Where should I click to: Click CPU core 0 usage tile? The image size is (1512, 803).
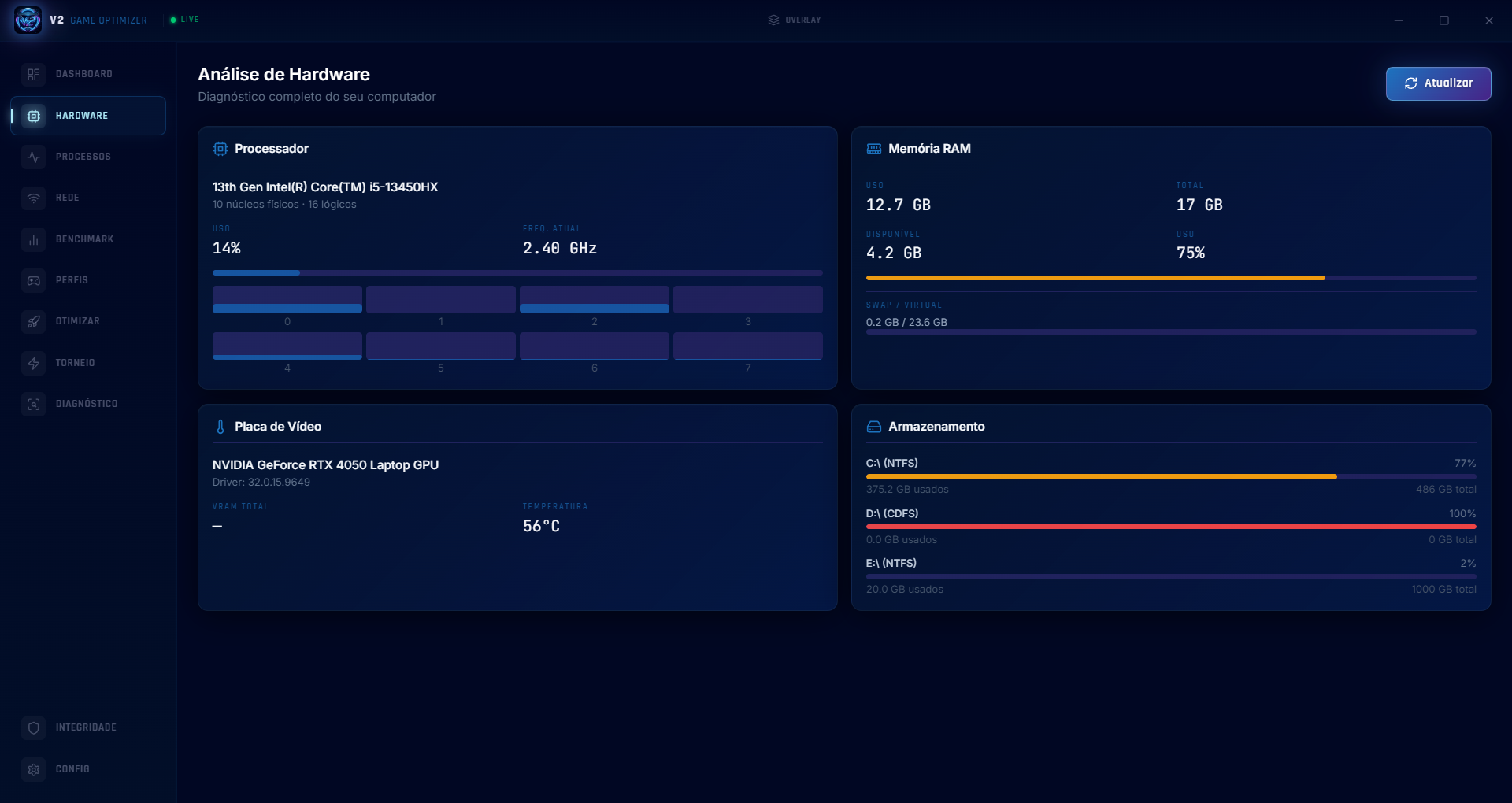pyautogui.click(x=287, y=300)
